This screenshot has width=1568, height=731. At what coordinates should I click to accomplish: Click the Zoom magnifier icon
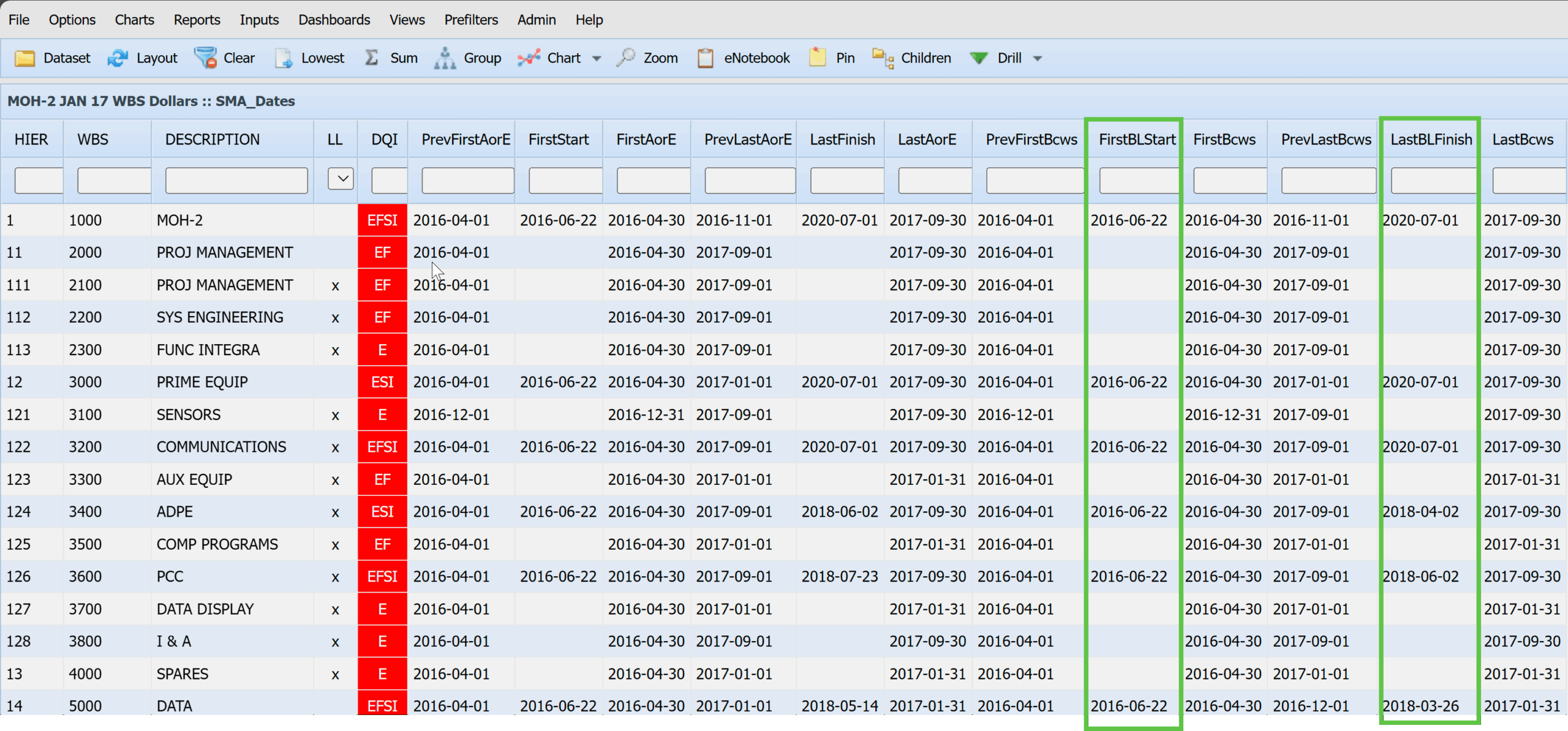pyautogui.click(x=626, y=58)
